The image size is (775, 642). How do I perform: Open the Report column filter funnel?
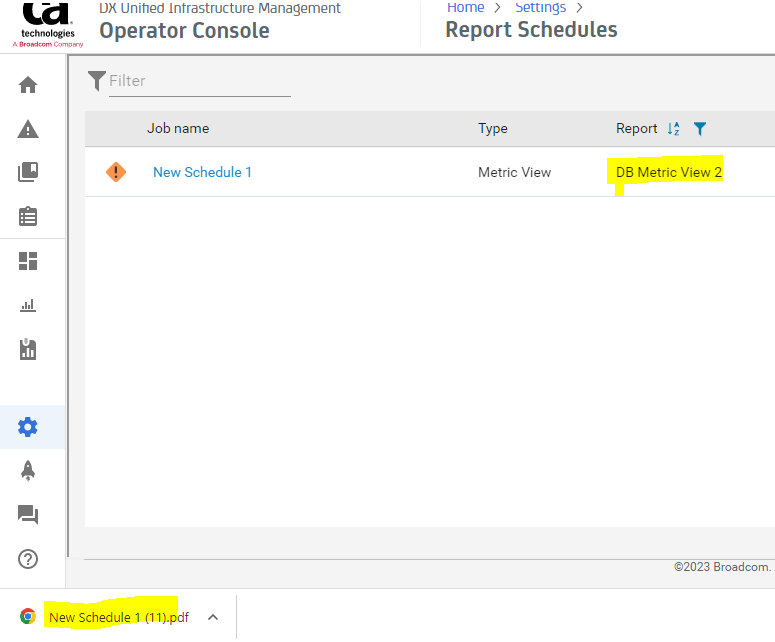[700, 128]
